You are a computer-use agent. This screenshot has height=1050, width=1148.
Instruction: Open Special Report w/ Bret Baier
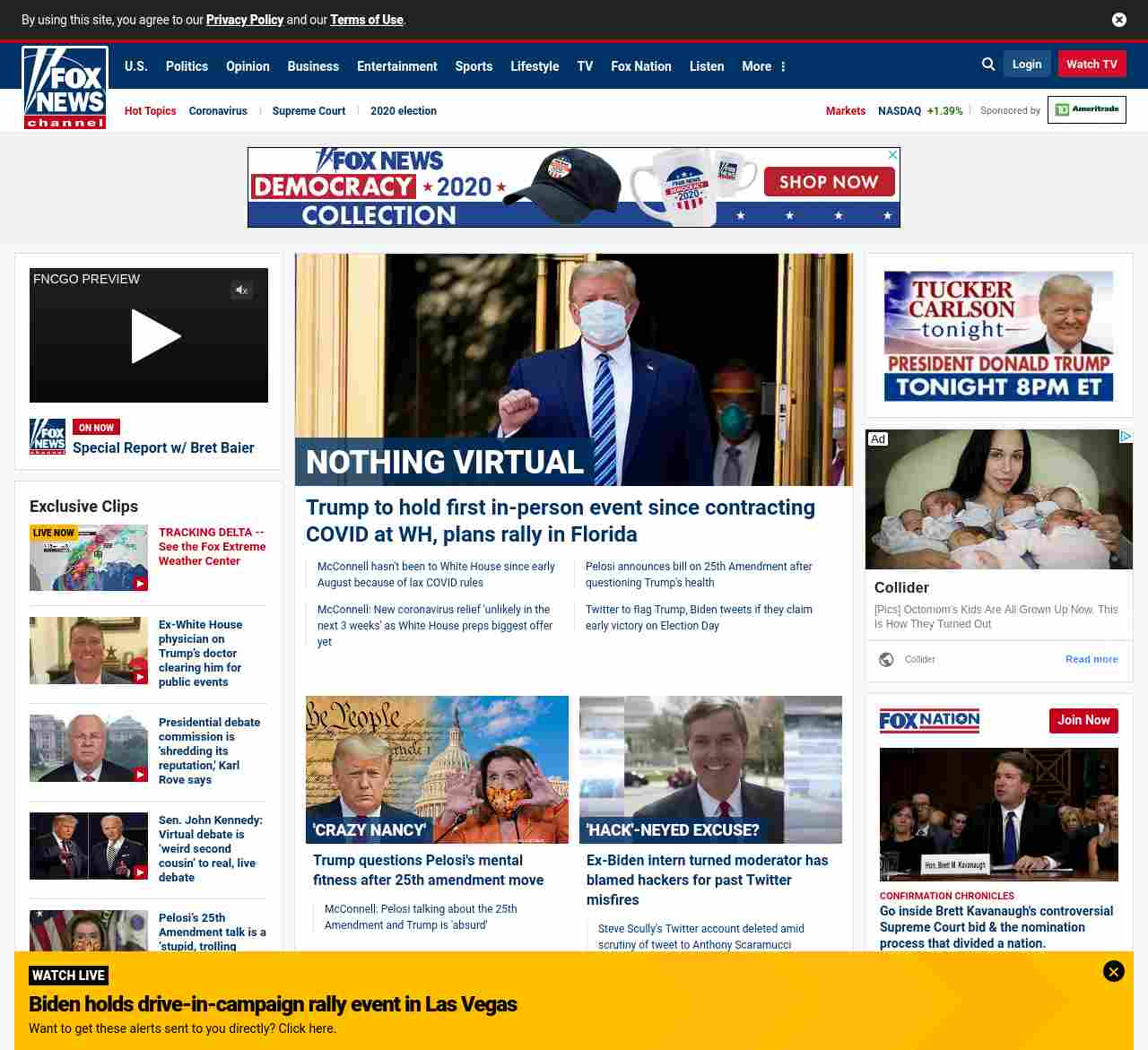click(163, 447)
